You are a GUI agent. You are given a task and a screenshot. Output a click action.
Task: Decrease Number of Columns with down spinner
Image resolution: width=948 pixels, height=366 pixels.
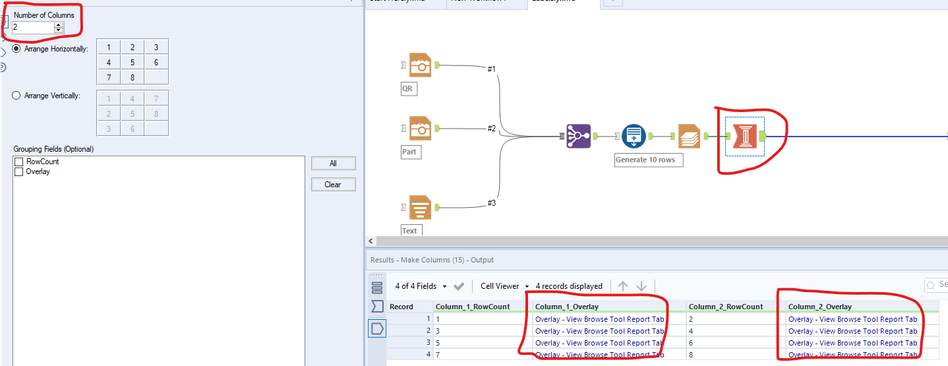click(x=59, y=30)
